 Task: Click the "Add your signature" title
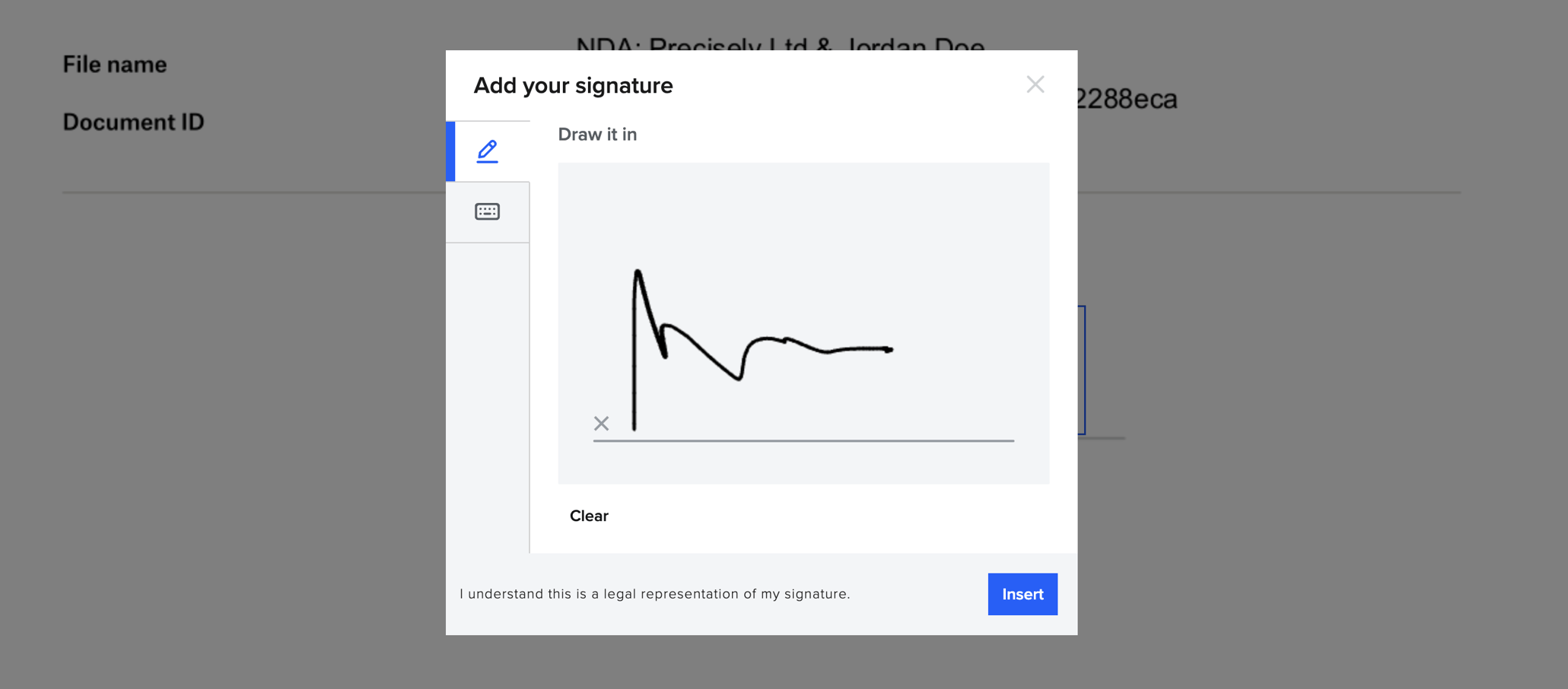[x=573, y=85]
